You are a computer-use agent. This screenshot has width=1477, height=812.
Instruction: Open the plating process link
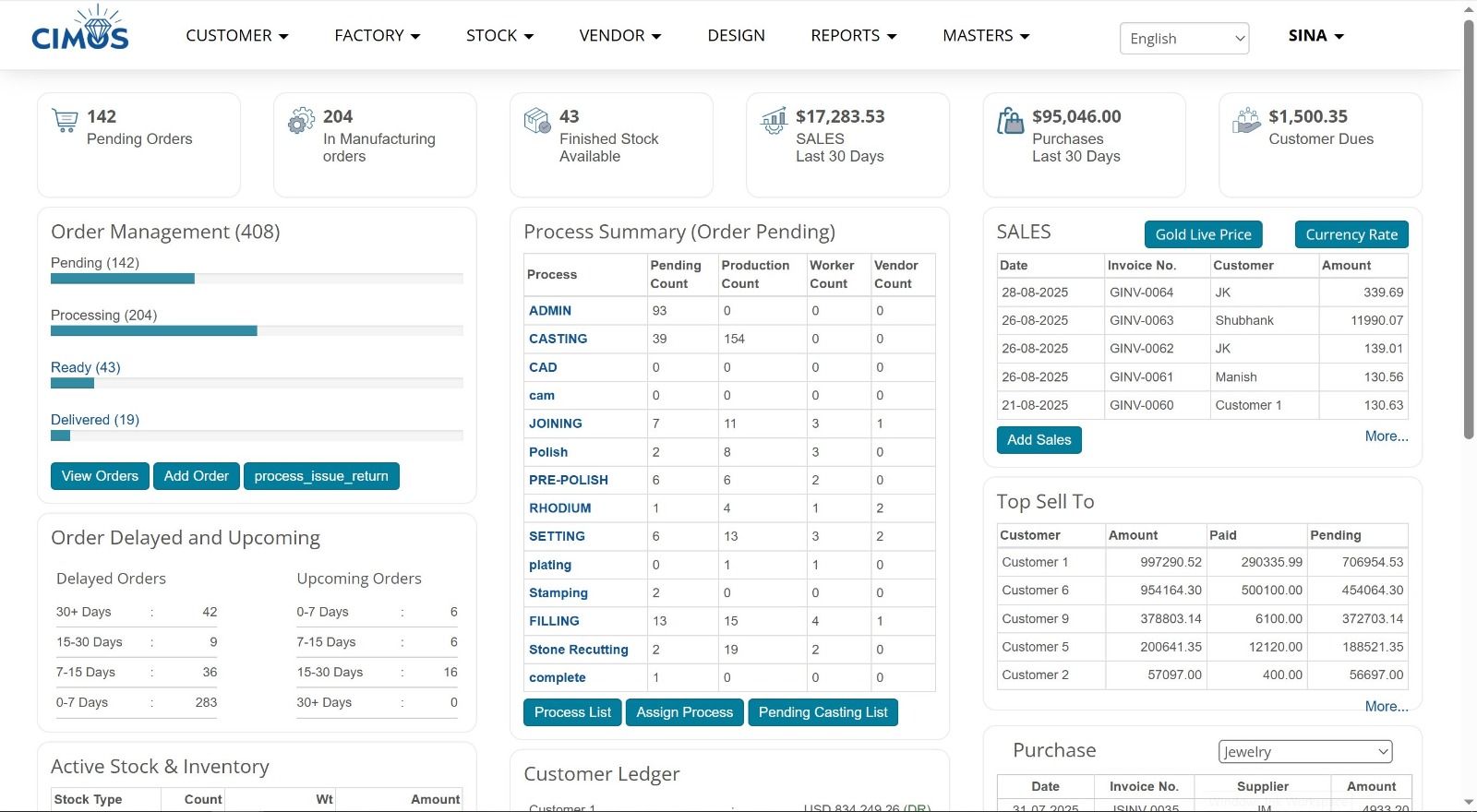(550, 565)
